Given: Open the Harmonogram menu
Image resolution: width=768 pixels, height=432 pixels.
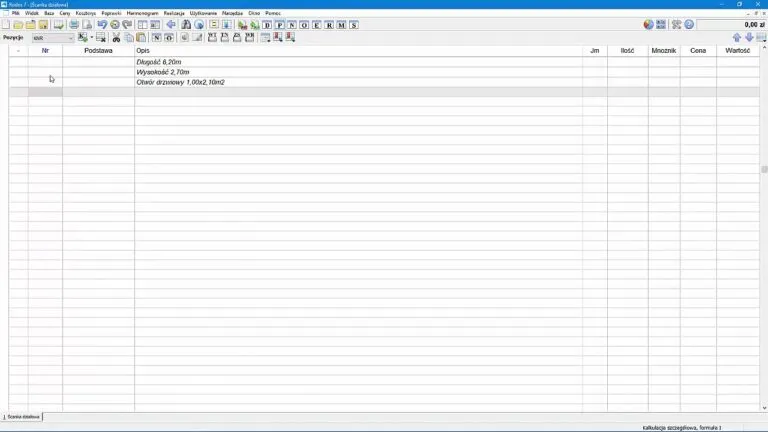Looking at the screenshot, I should click(142, 13).
